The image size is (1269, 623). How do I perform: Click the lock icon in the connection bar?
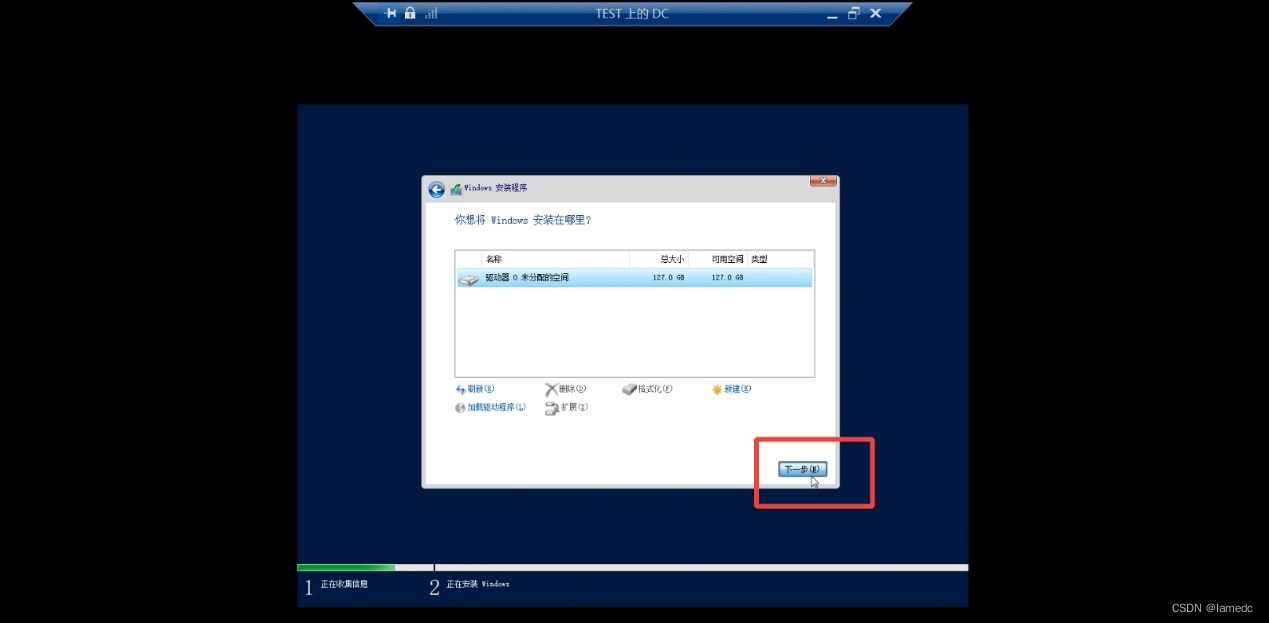coord(410,13)
